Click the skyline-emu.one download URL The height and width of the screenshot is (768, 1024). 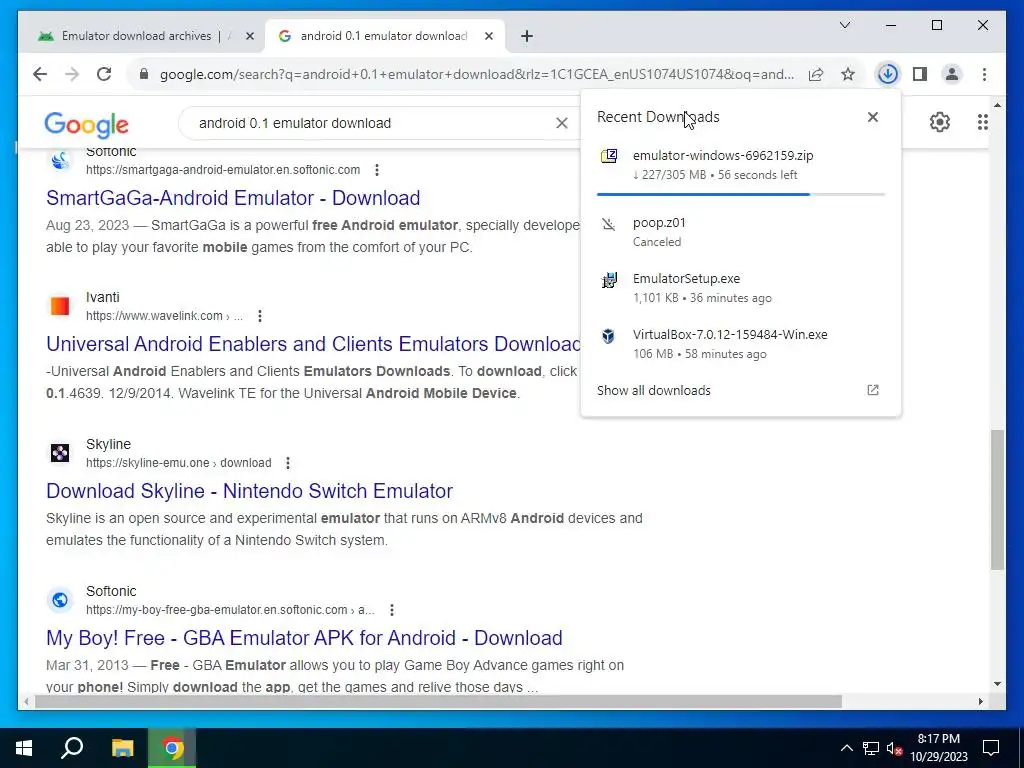(x=178, y=463)
